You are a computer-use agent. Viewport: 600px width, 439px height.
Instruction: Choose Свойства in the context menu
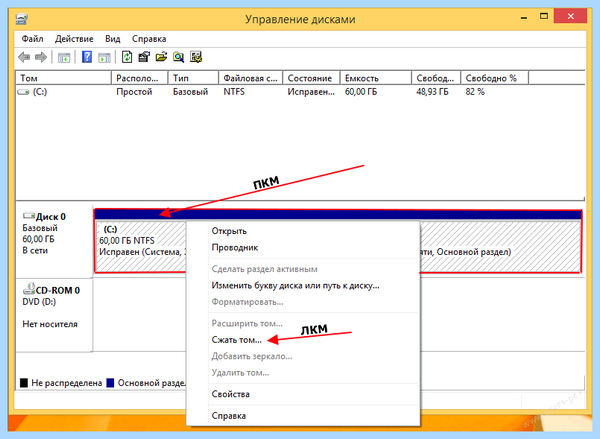tap(314, 394)
